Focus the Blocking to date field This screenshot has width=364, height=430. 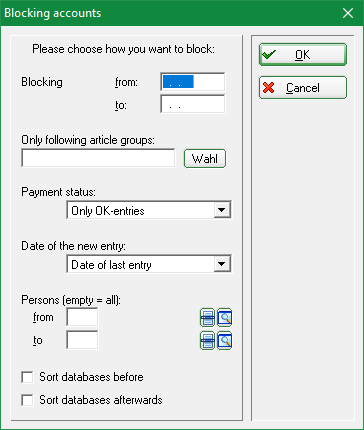192,104
